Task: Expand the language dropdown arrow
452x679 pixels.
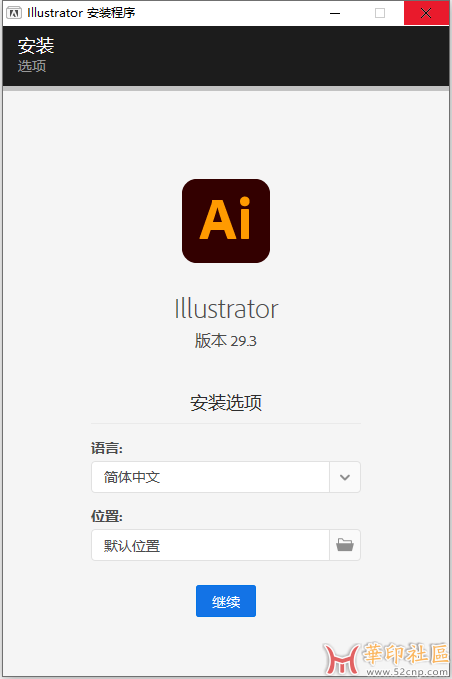Action: click(x=345, y=477)
